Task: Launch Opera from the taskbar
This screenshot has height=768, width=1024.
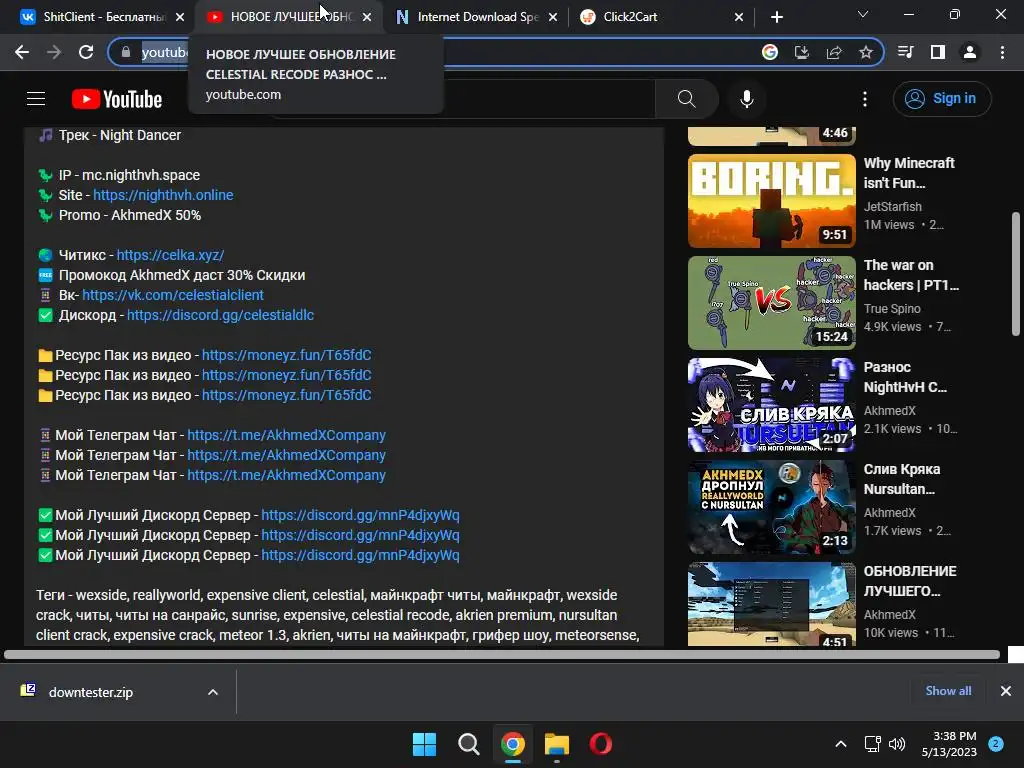Action: point(601,744)
